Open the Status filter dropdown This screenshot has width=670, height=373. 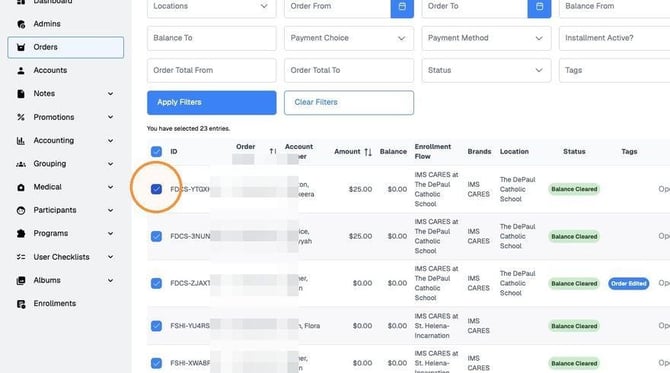tap(486, 70)
